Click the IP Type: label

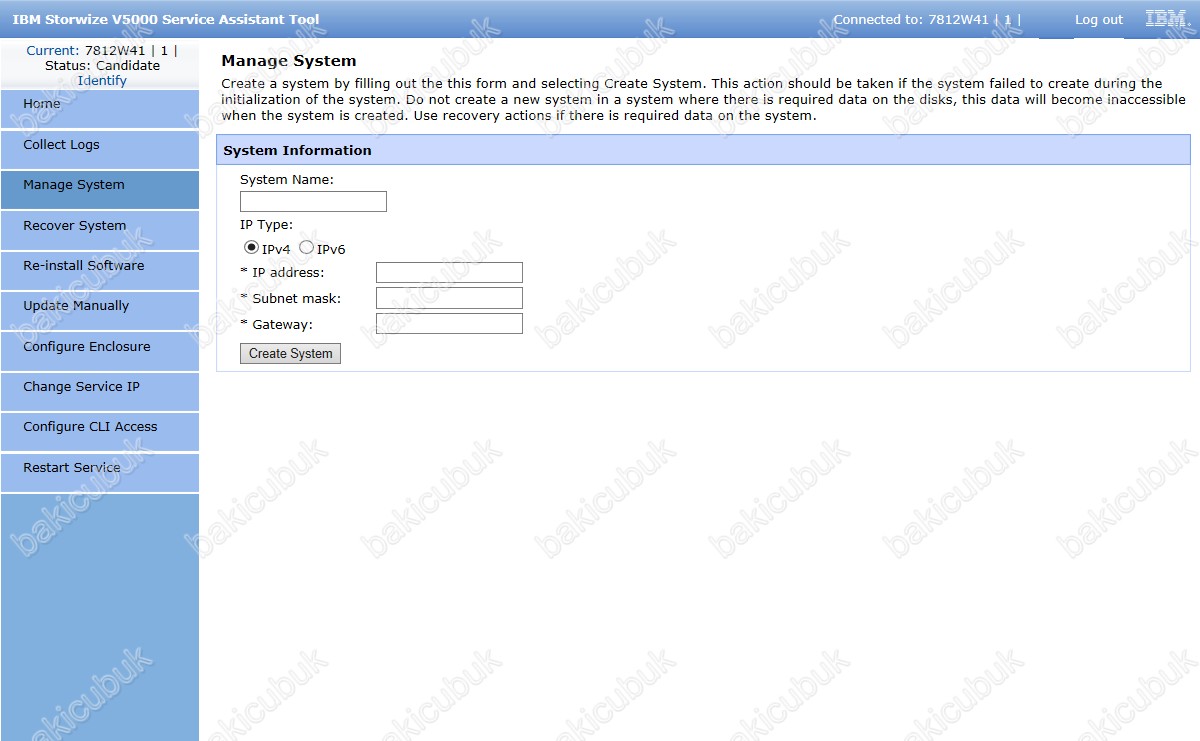(x=267, y=225)
